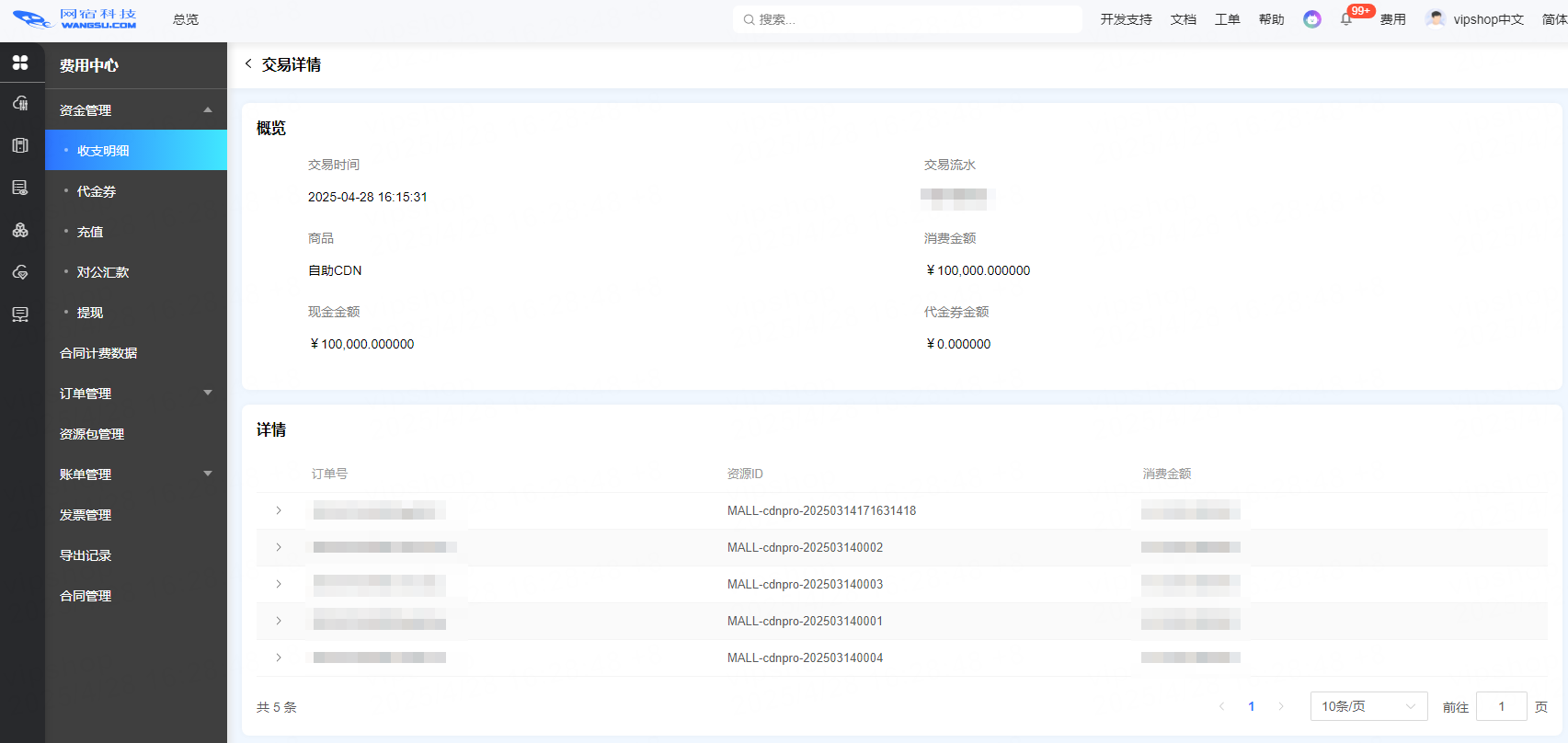Click the search magnifier icon

[749, 19]
